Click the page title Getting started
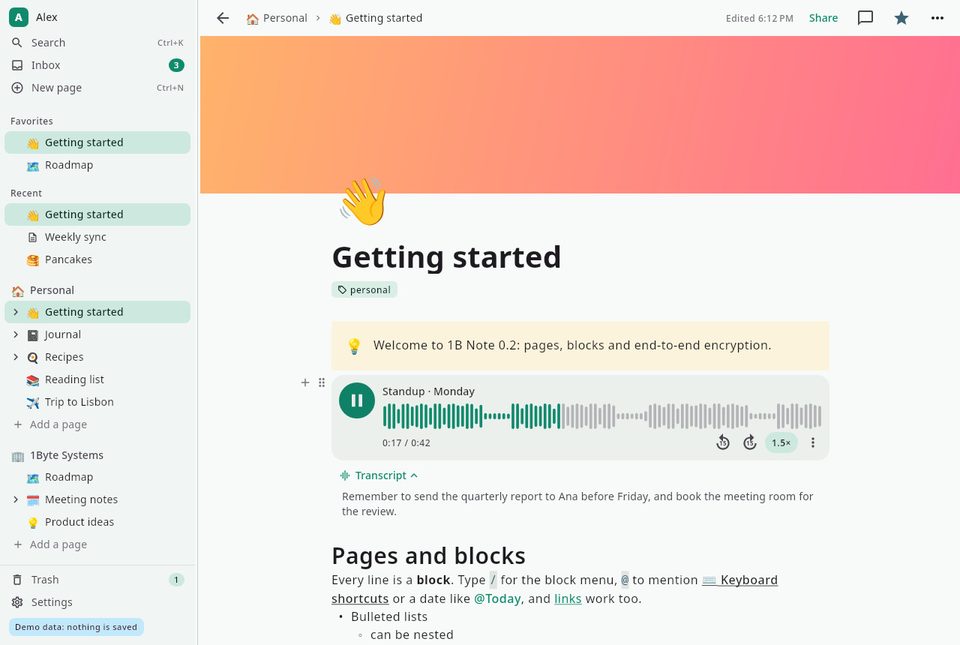The height and width of the screenshot is (645, 960). tap(446, 257)
